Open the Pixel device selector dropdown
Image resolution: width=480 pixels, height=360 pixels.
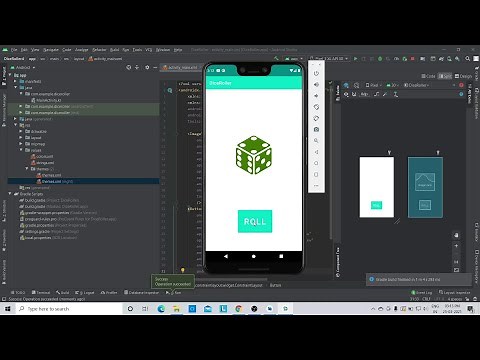coord(329,59)
